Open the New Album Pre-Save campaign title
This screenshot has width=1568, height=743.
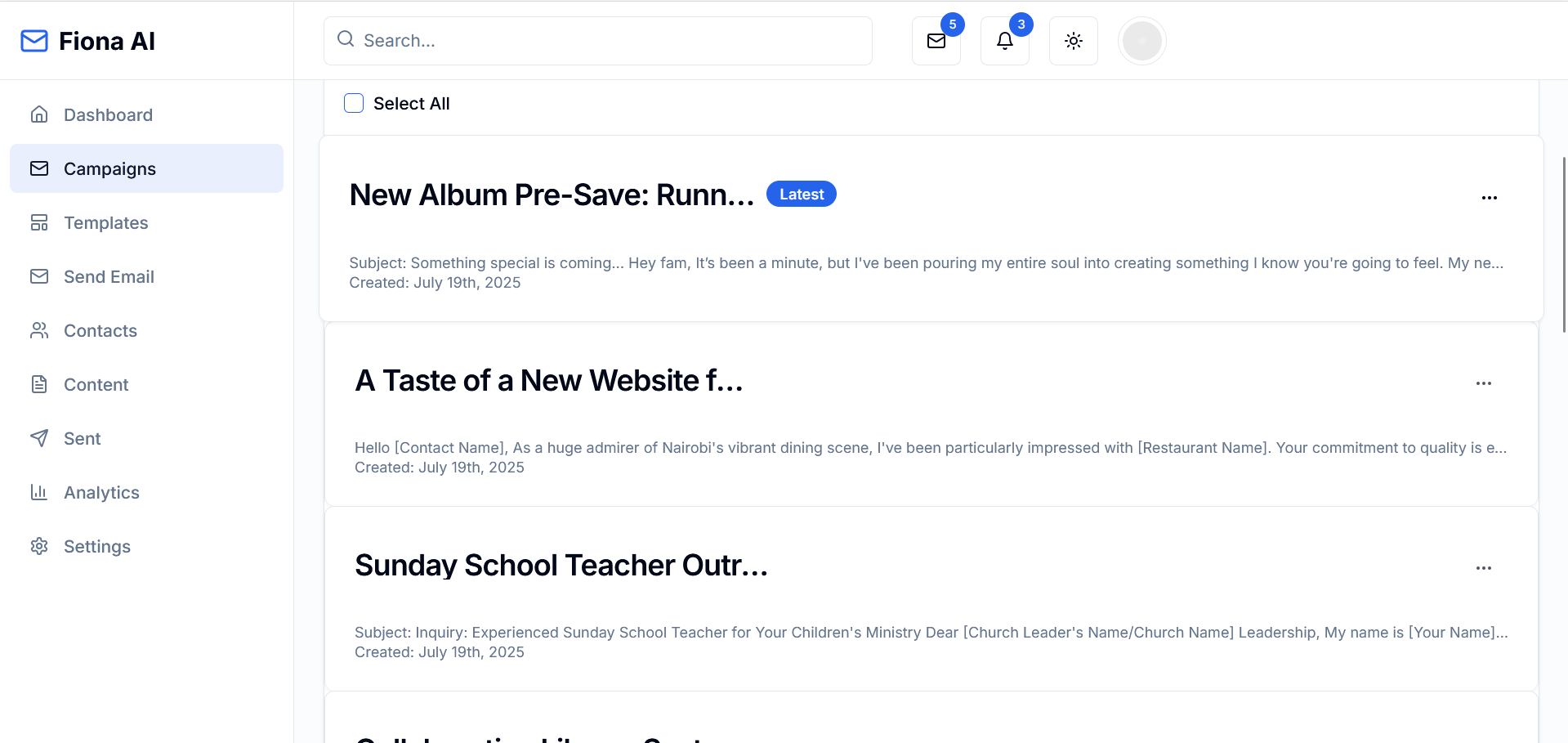point(552,195)
